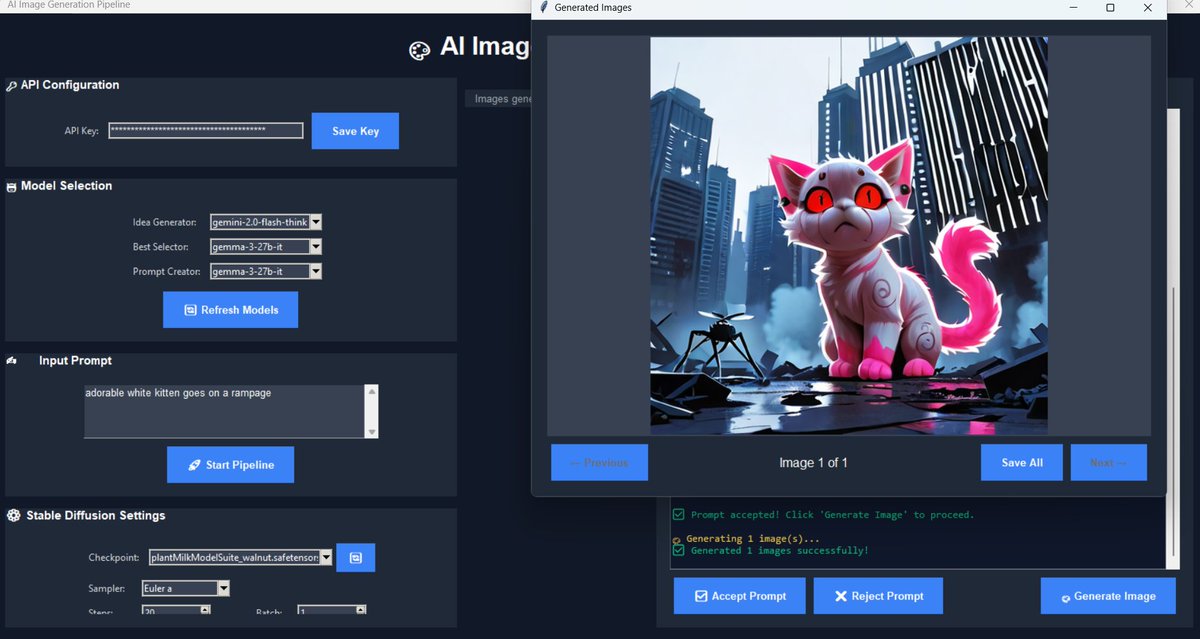Click the Start Pipeline button
This screenshot has height=639, width=1200.
tap(230, 465)
